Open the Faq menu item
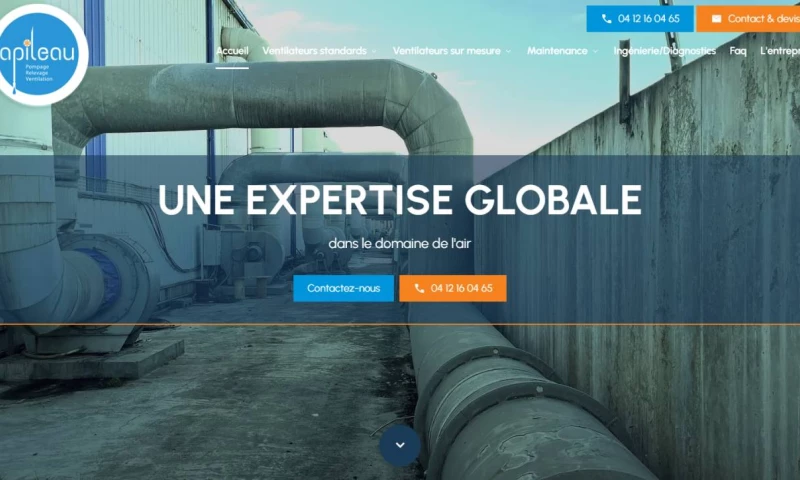Screen dimensions: 800x480 click(738, 50)
